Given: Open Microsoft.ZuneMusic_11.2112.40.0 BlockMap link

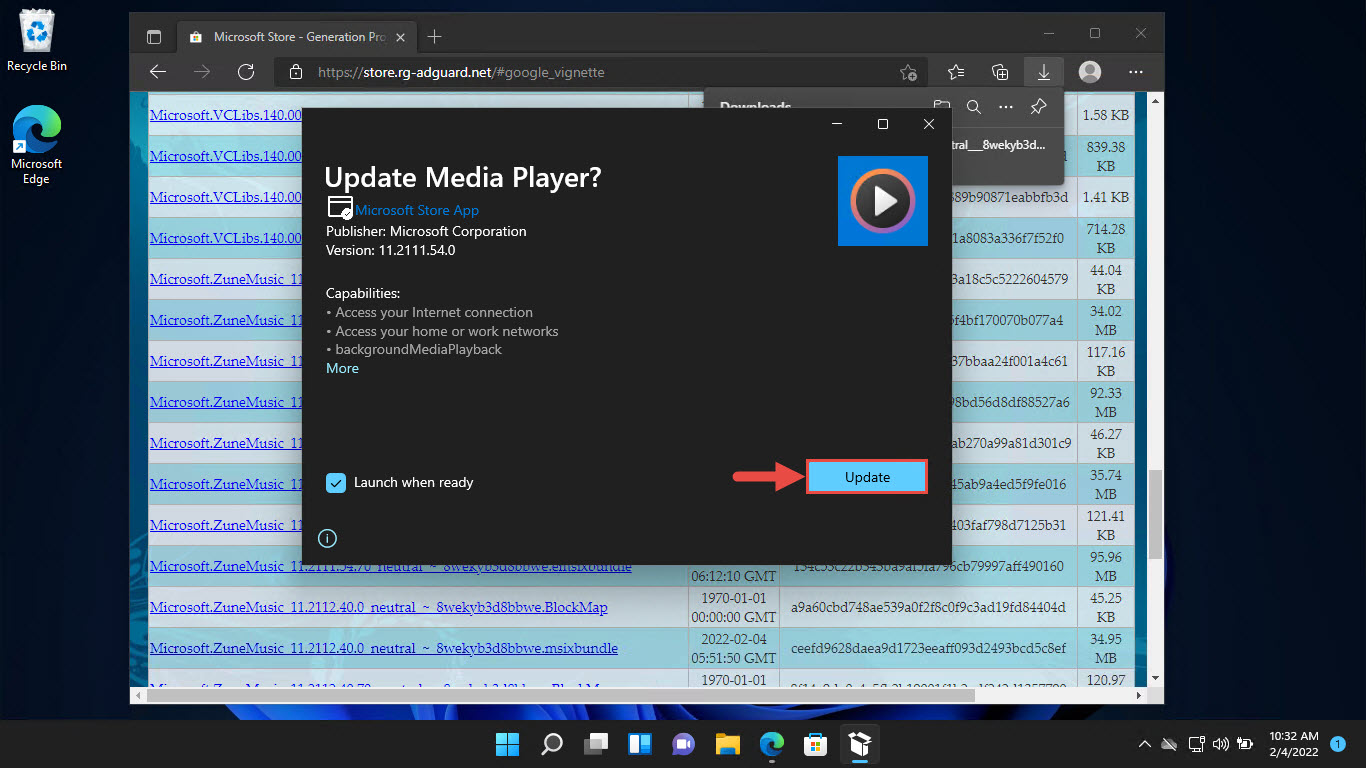Looking at the screenshot, I should click(x=379, y=607).
